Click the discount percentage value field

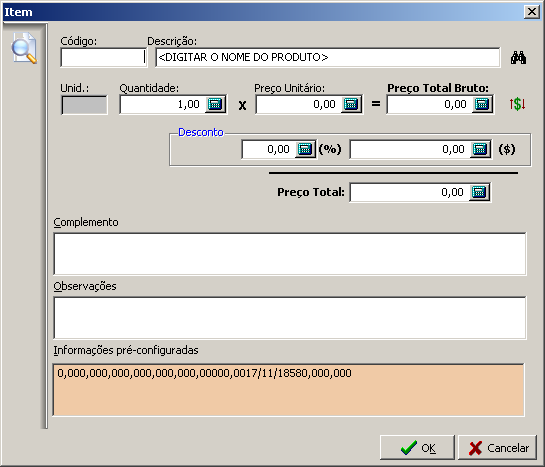269,149
